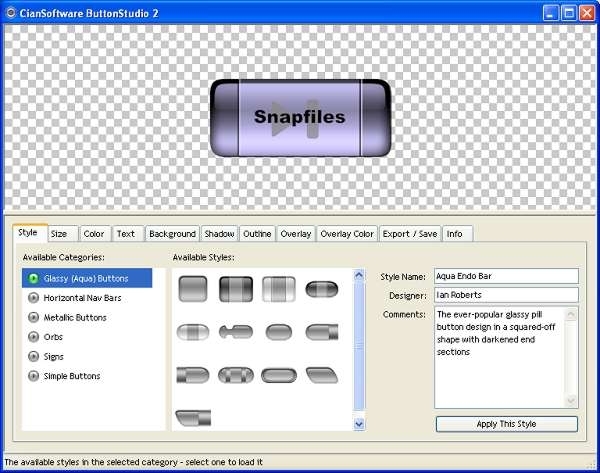The image size is (600, 473).
Task: Select the plain square glassy style thumbnail
Action: (x=193, y=289)
